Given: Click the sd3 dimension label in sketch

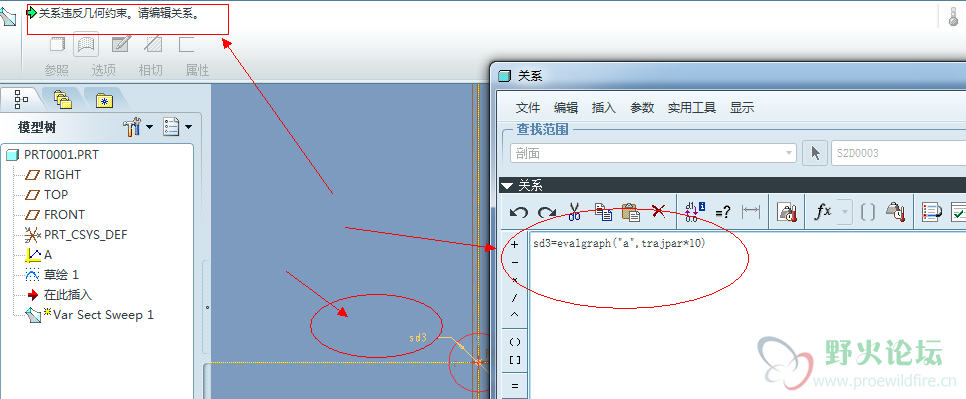Looking at the screenshot, I should 418,337.
